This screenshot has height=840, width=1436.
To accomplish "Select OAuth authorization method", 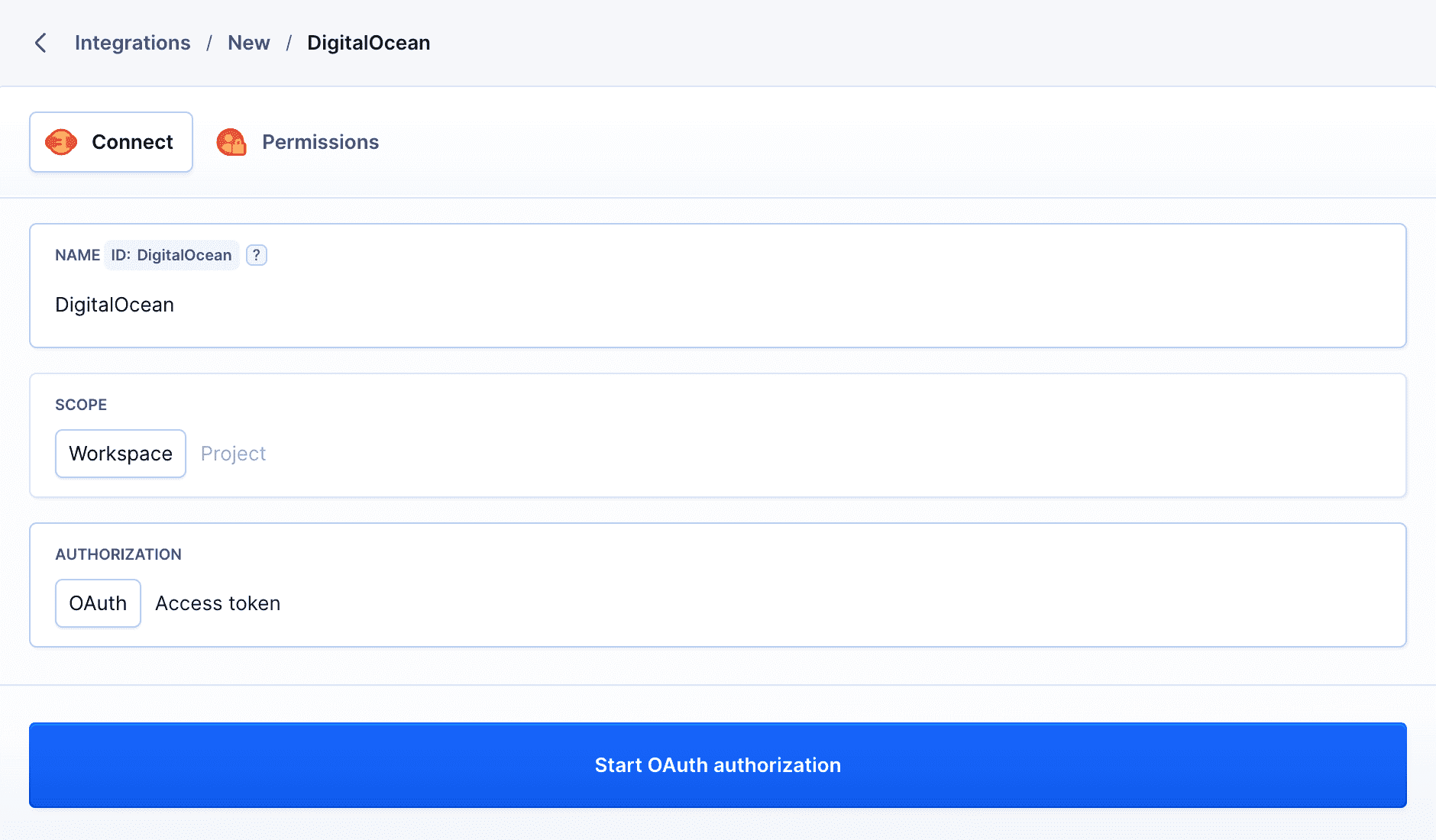I will (x=98, y=603).
